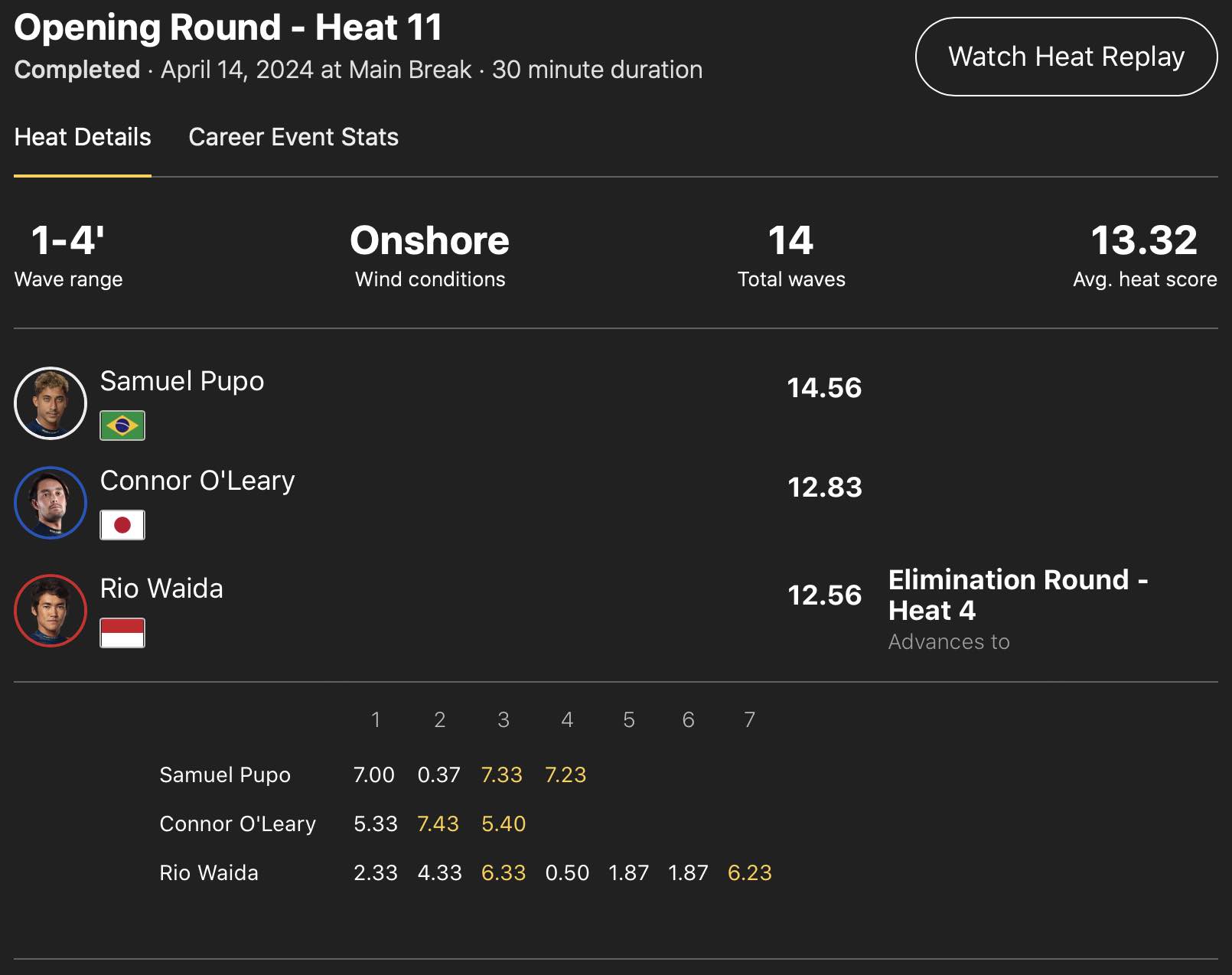1232x975 pixels.
Task: Switch to the Career Event Stats tab
Action: pos(293,137)
